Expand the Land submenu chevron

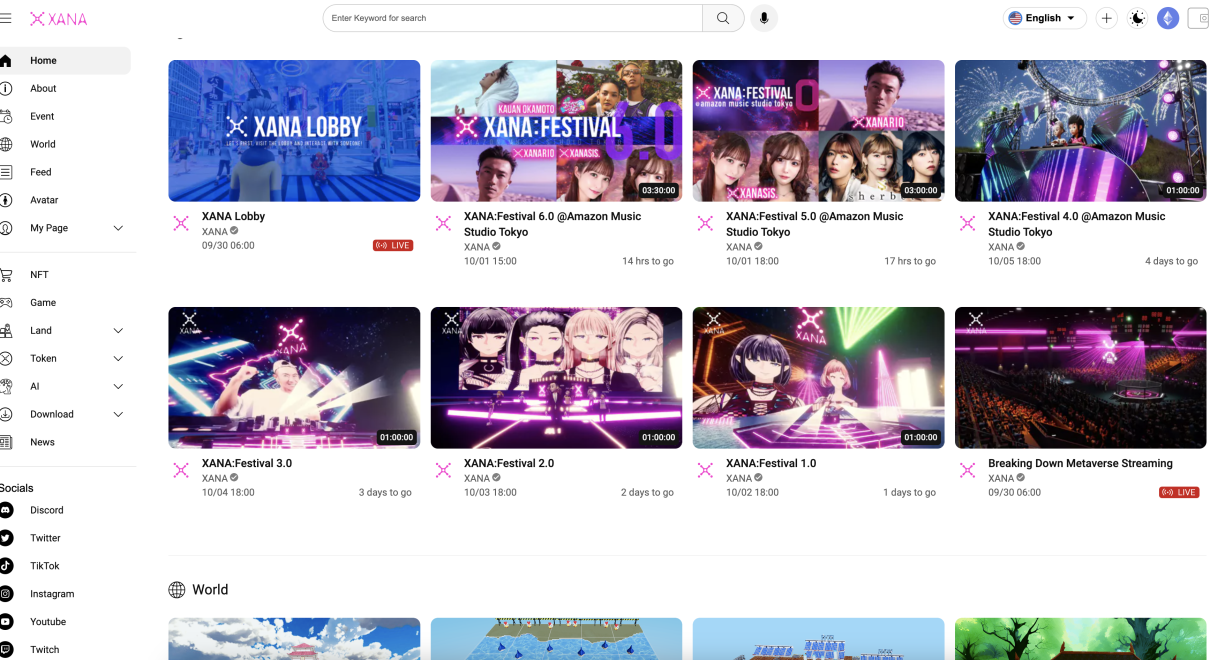118,331
